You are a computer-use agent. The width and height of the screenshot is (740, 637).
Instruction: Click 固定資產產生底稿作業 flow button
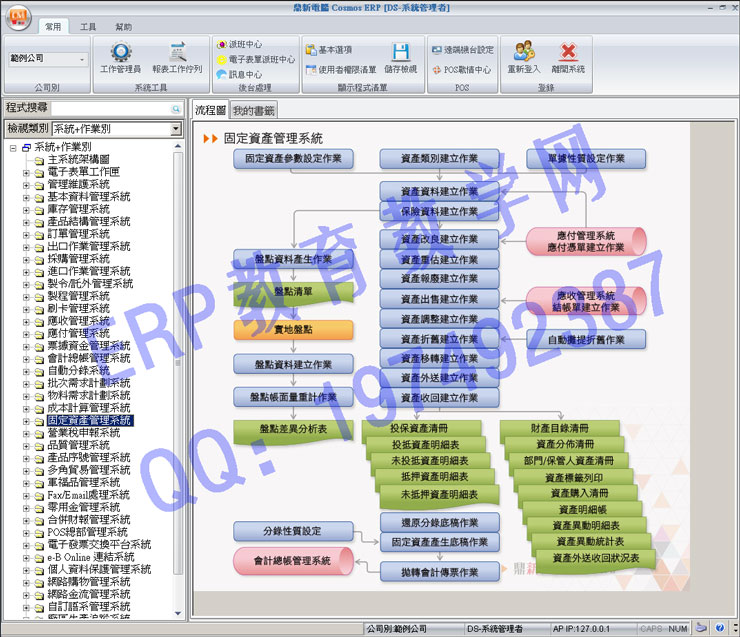[x=439, y=542]
